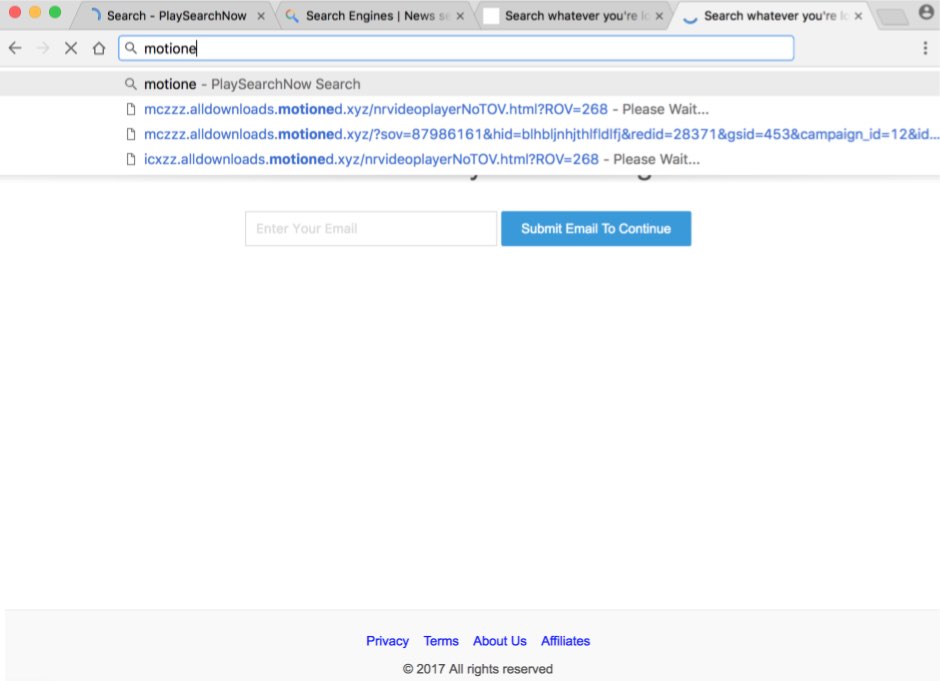The height and width of the screenshot is (681, 940).
Task: Choose the icxzz.alldownloads.motioned.xyz suggestion
Action: pos(420,159)
